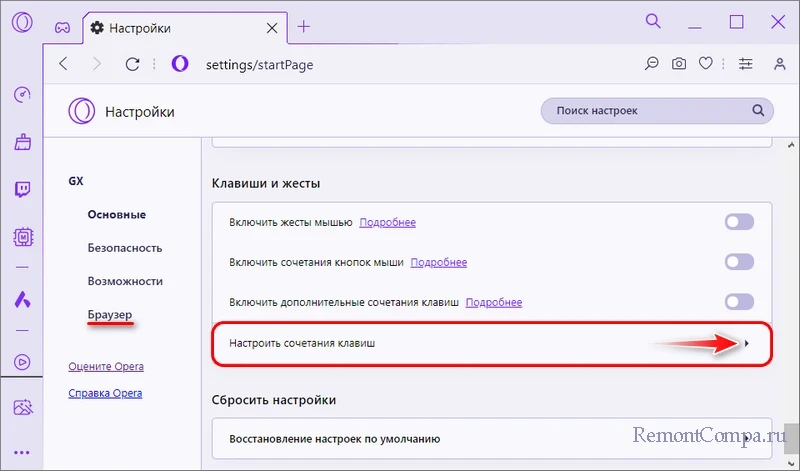Open GX Corner gamepad tab icon
The height and width of the screenshot is (471, 800).
(x=61, y=26)
